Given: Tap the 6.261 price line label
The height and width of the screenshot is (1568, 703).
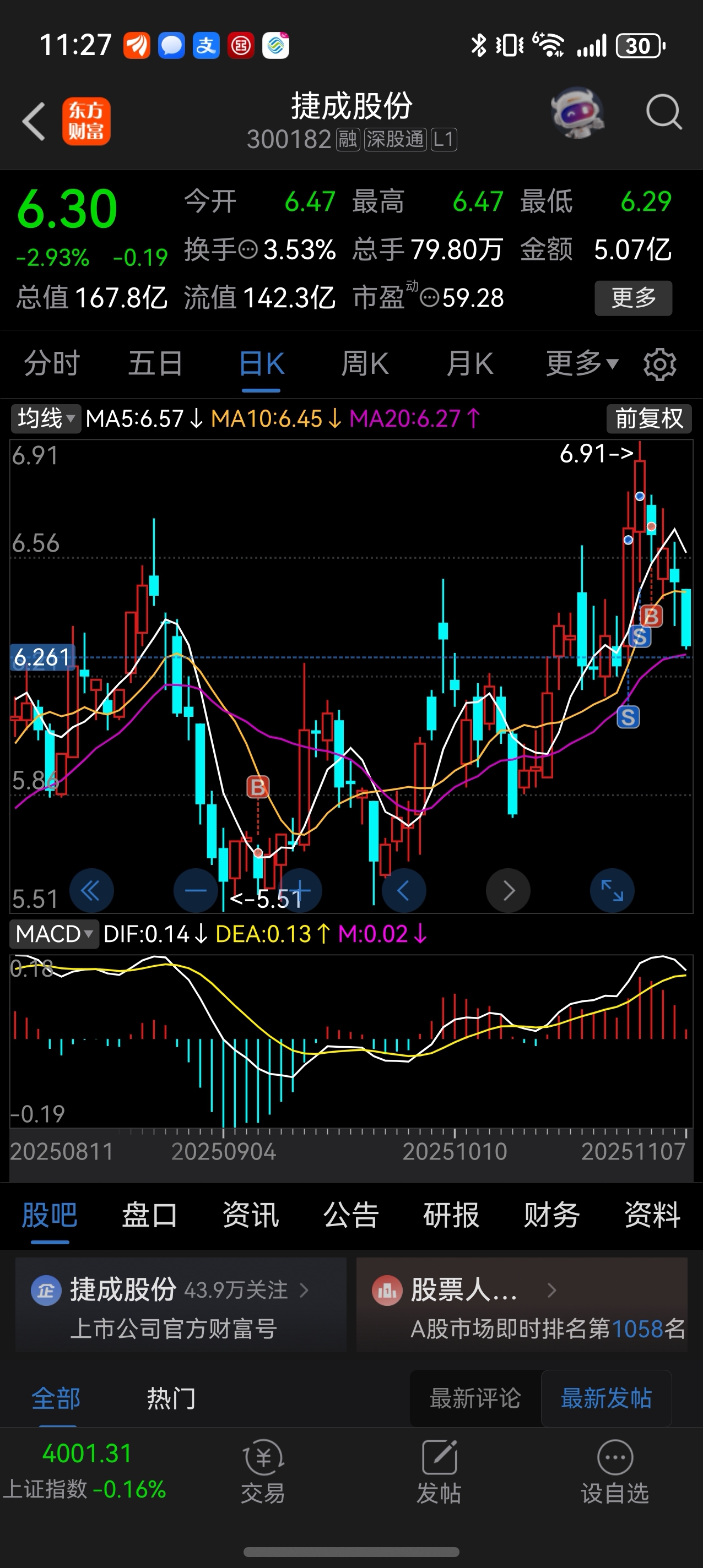Looking at the screenshot, I should click(x=42, y=657).
